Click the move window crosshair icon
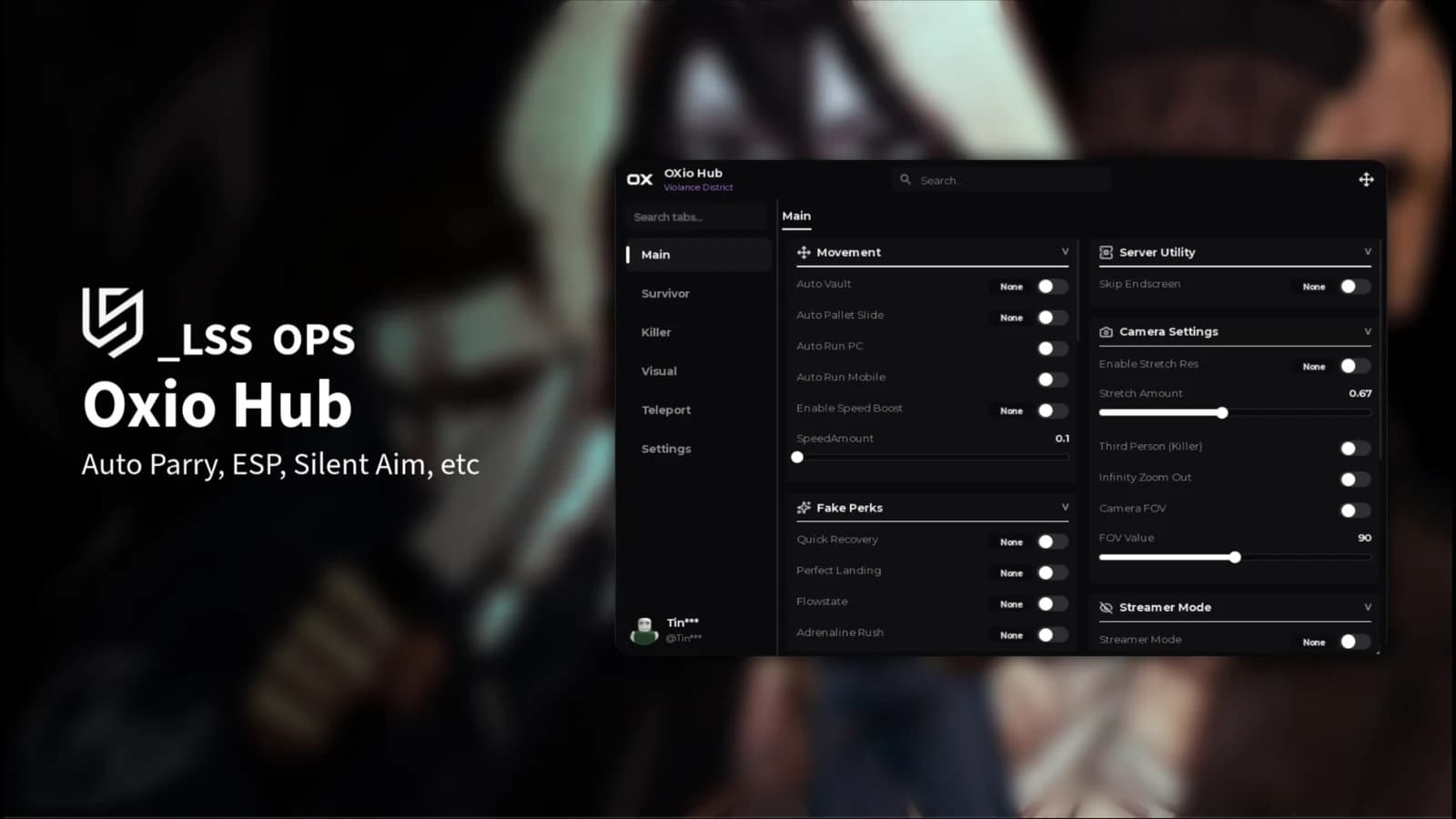Image resolution: width=1456 pixels, height=819 pixels. (1366, 179)
